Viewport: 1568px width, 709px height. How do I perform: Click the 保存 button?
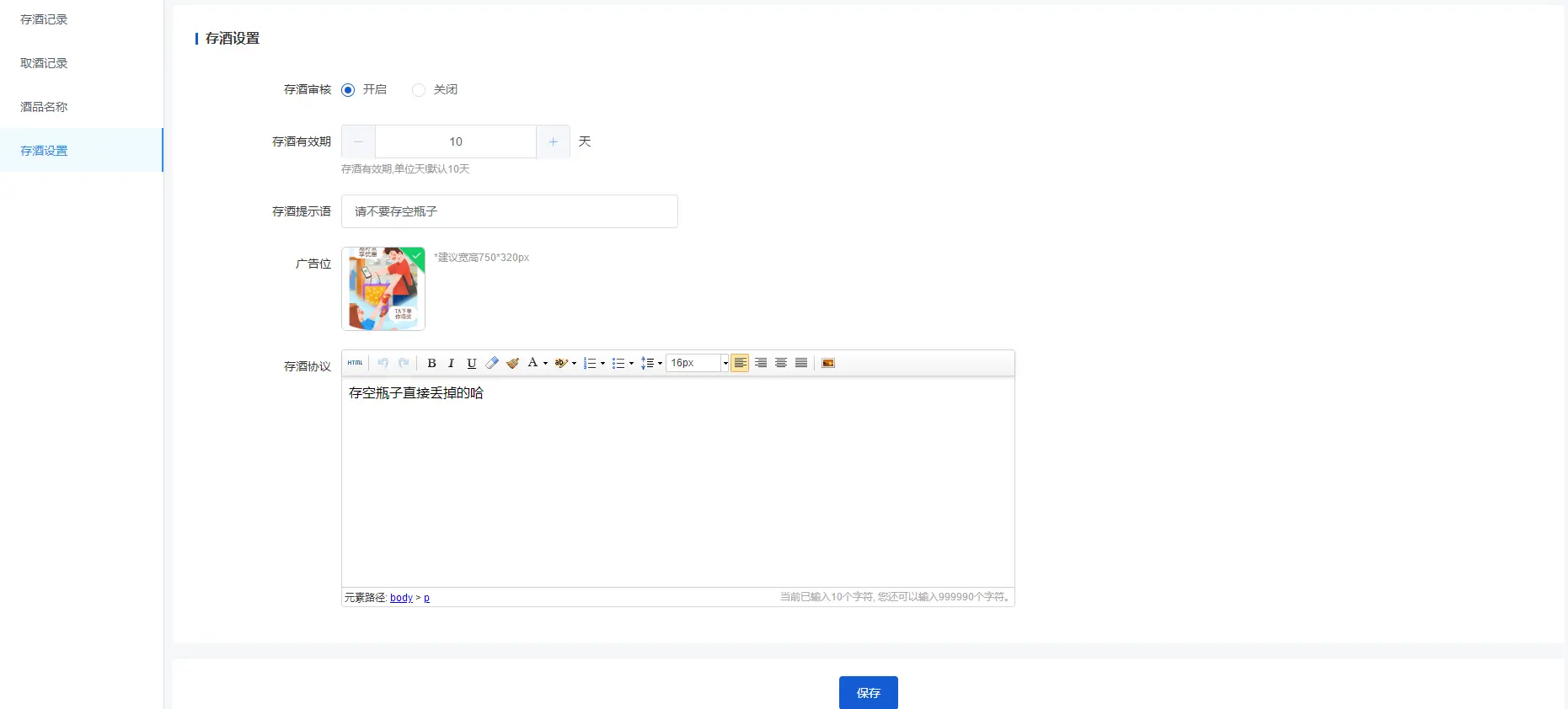click(869, 692)
